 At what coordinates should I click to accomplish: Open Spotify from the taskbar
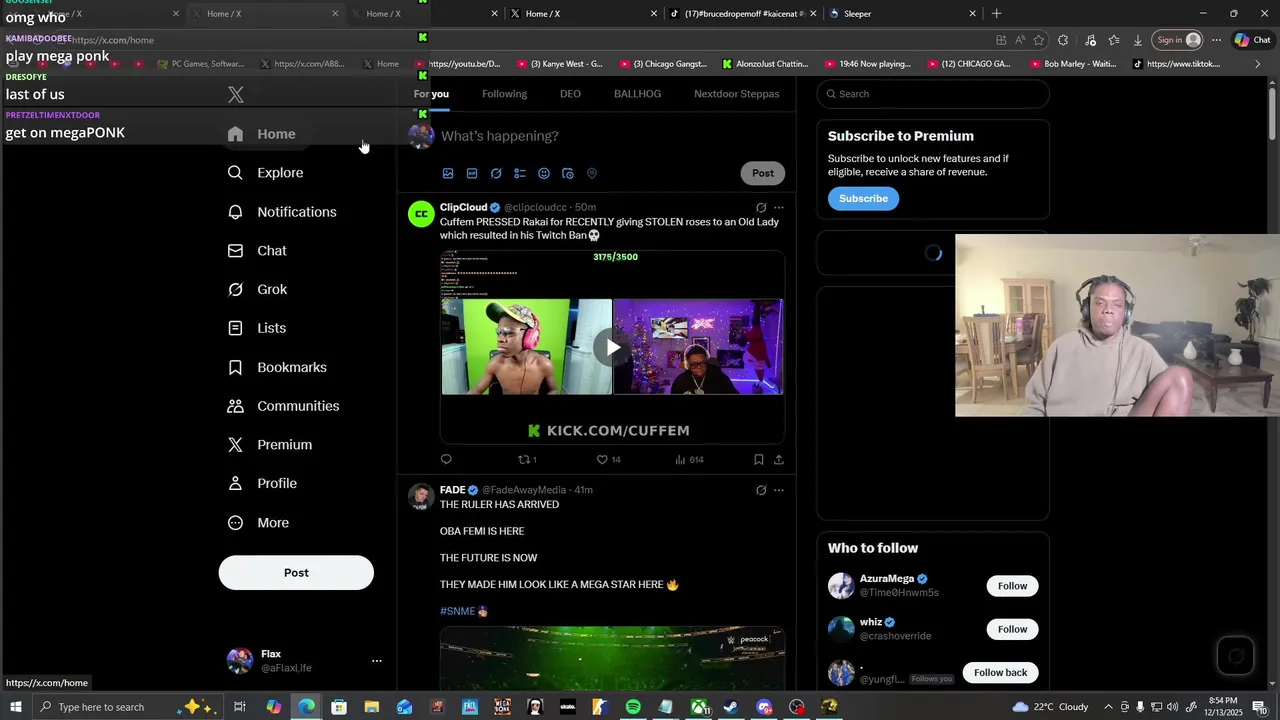(x=633, y=707)
